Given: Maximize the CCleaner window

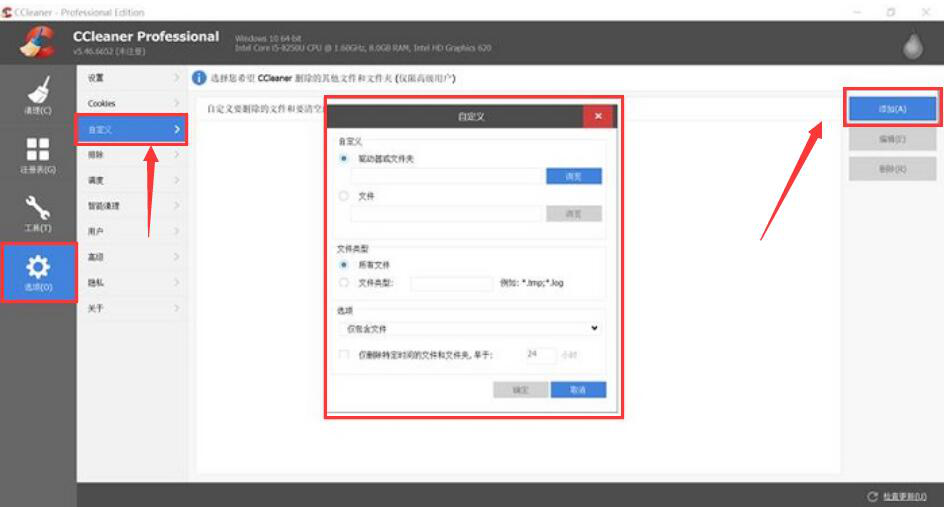Looking at the screenshot, I should click(x=891, y=12).
